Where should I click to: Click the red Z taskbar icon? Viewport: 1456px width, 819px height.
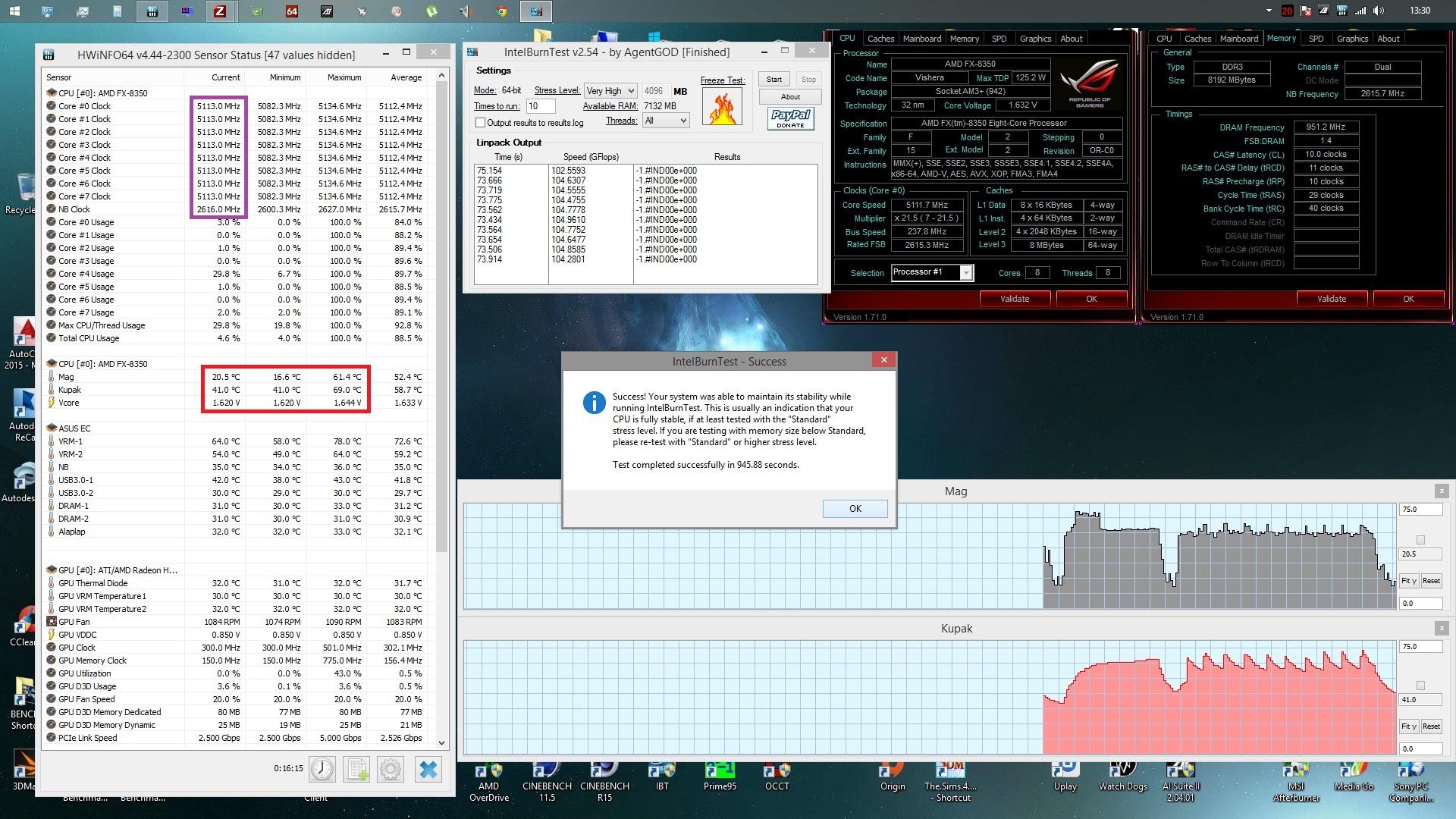221,11
